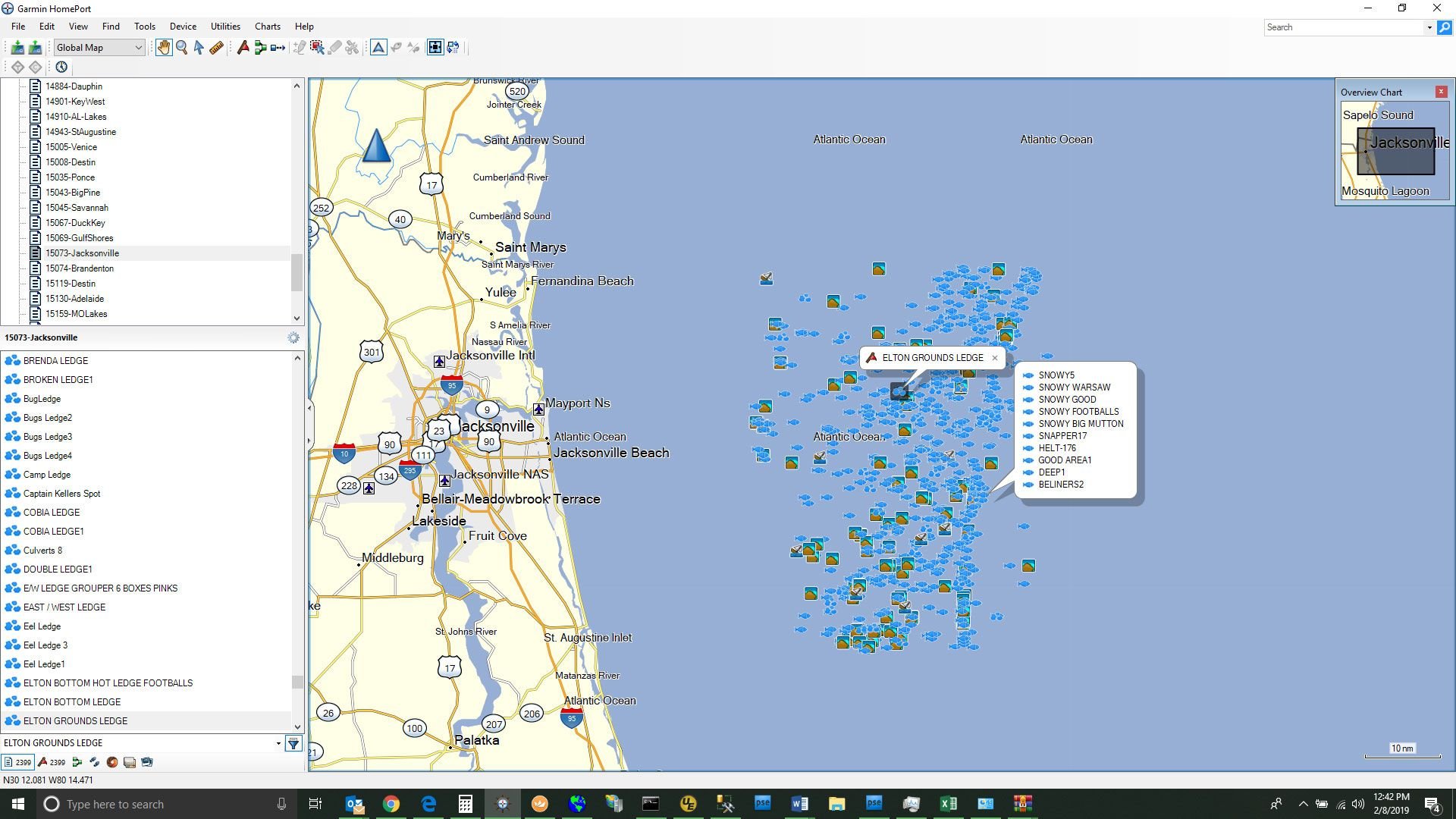Filter list by tracks footprints icon
Screen dimensions: 1456x819
(94, 762)
